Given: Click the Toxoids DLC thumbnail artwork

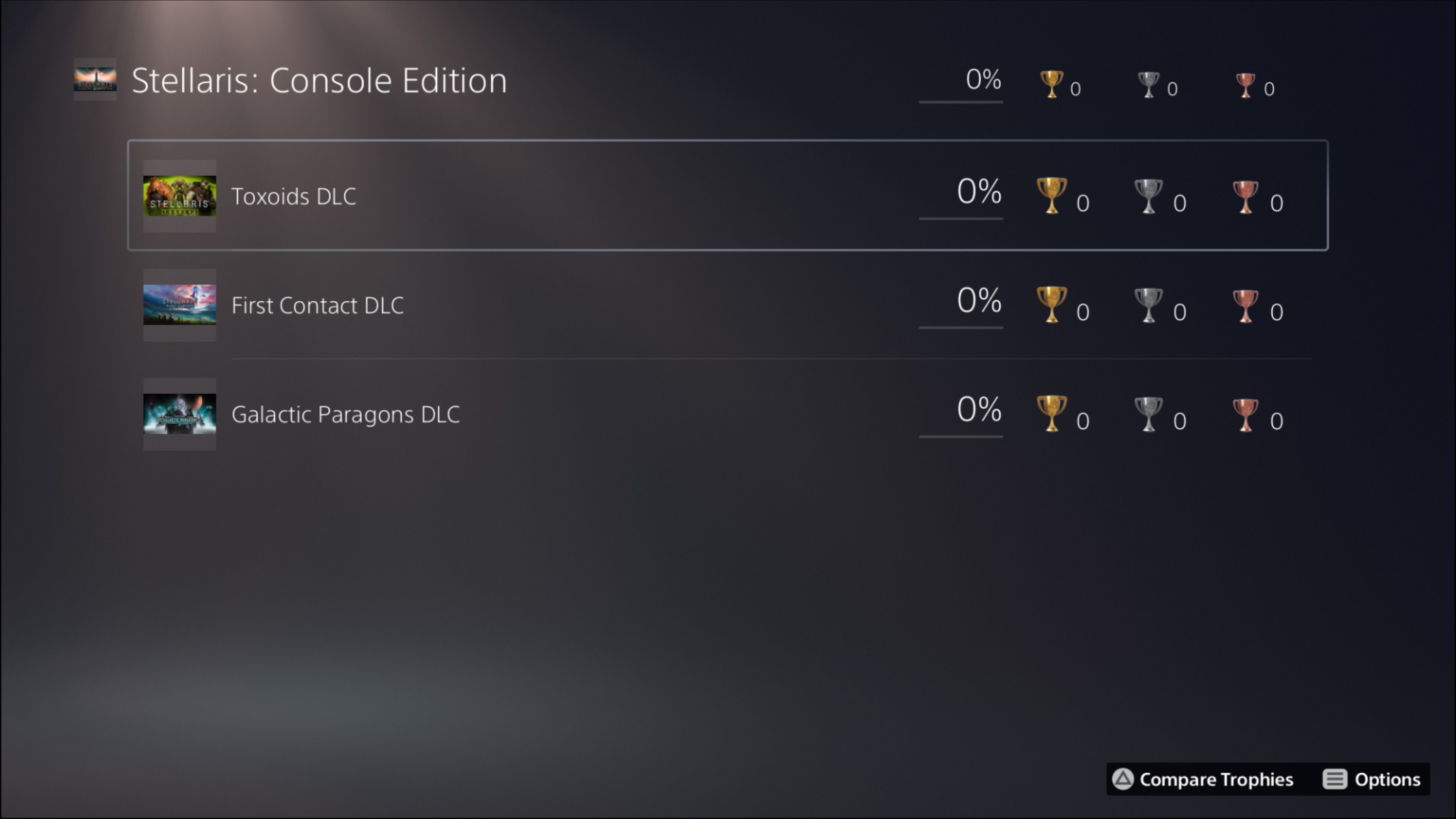Looking at the screenshot, I should tap(180, 196).
